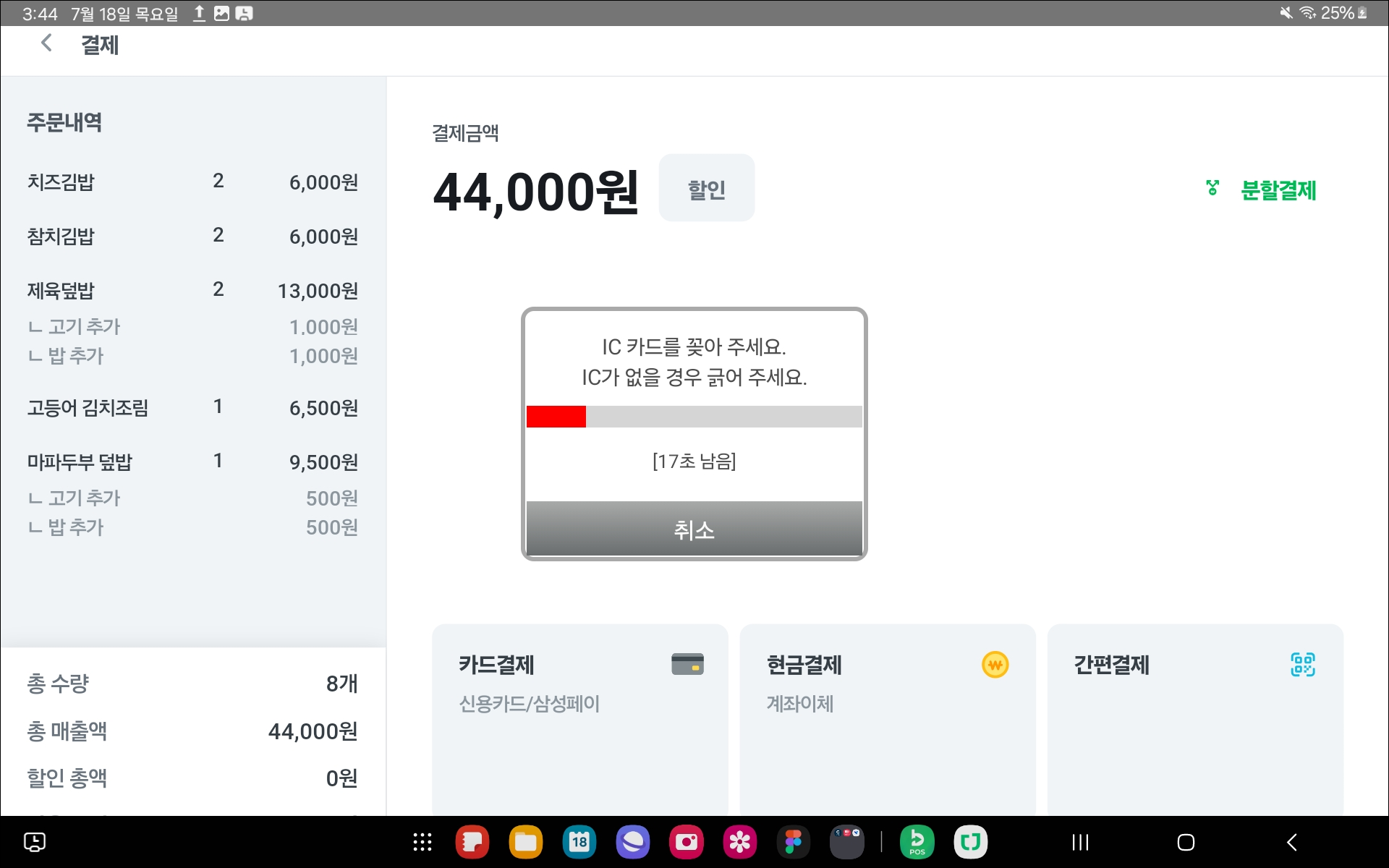The image size is (1389, 868).
Task: Open the green POS app in dock
Action: 917,842
